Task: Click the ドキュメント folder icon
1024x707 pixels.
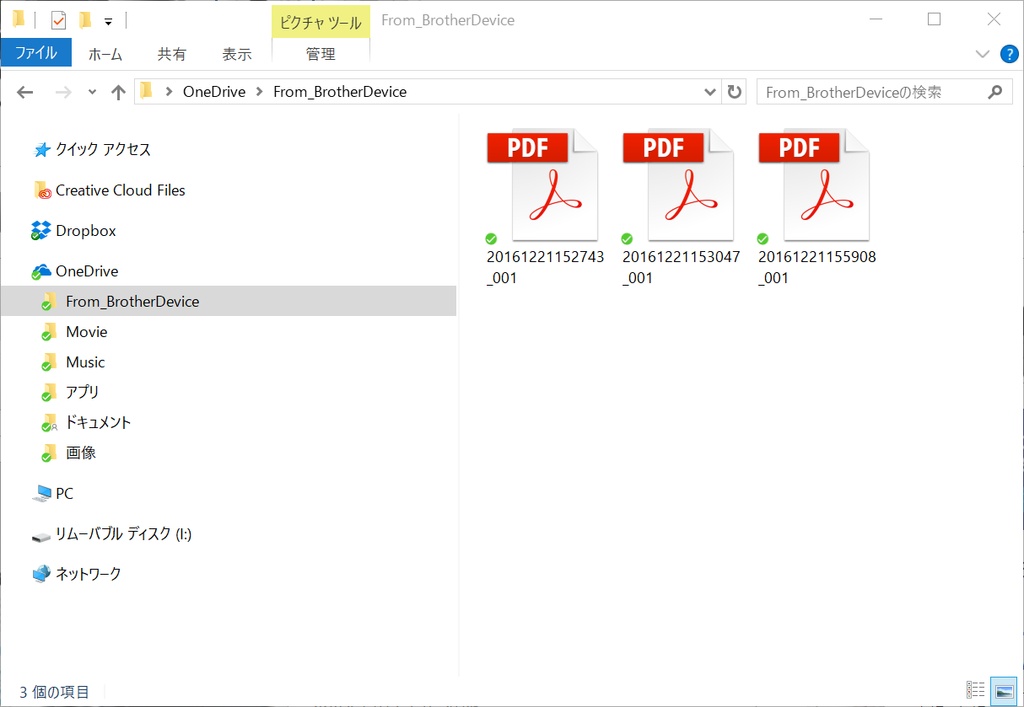Action: click(x=48, y=422)
